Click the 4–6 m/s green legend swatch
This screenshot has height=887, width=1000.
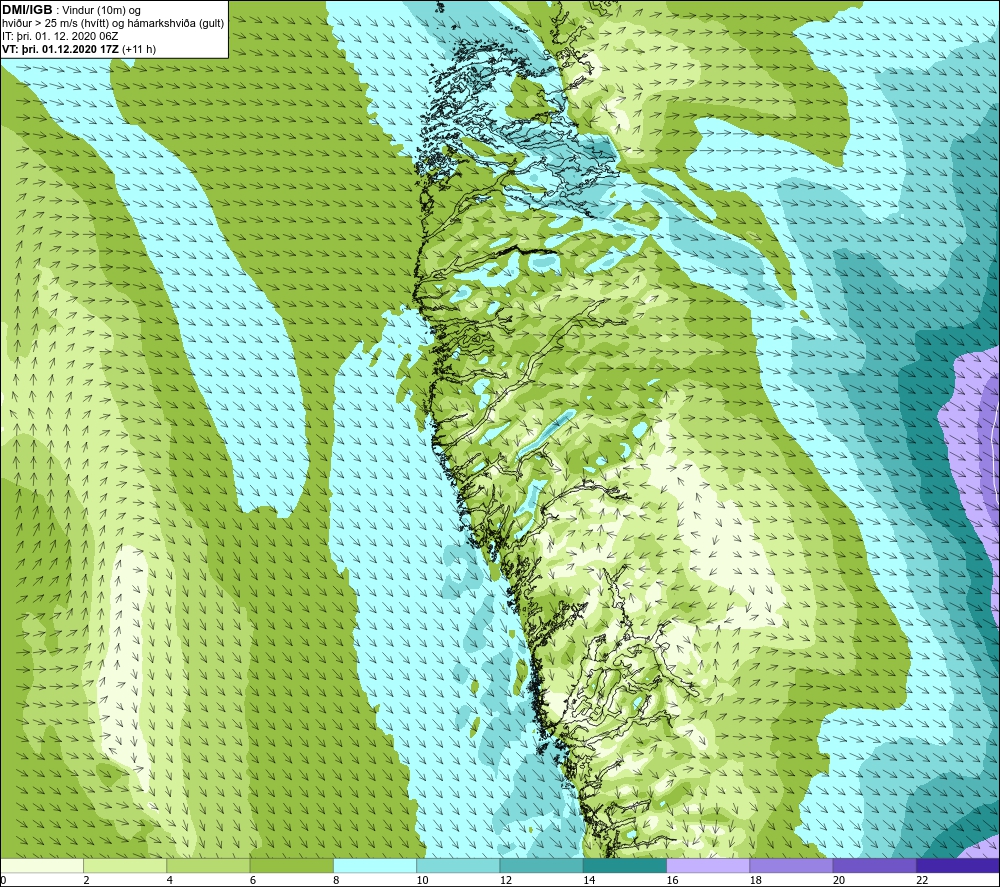point(209,865)
